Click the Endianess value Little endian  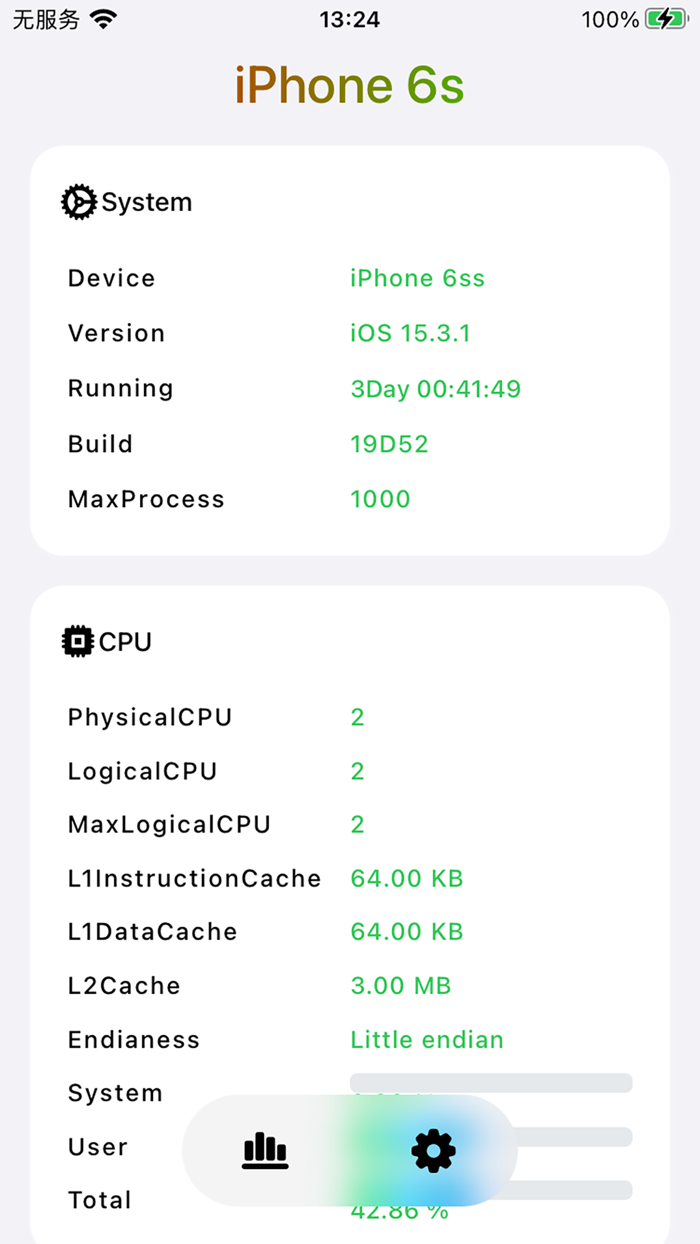click(x=427, y=1039)
